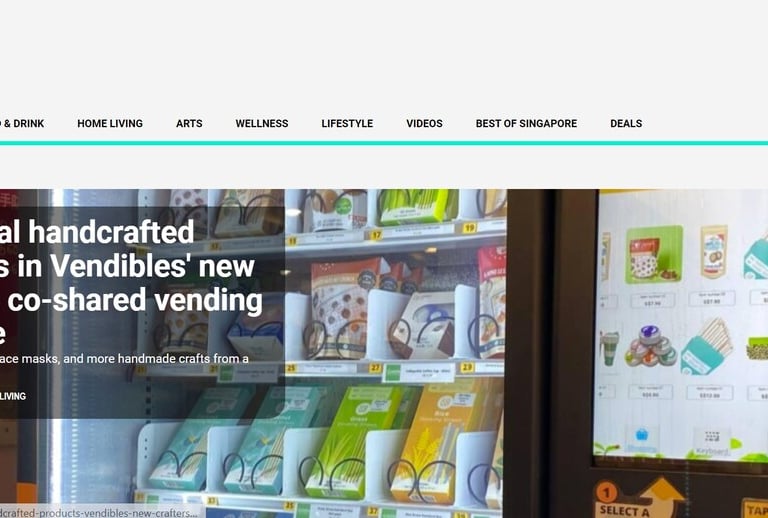Click the yellow slot number 19 tag
The width and height of the screenshot is (768, 518).
pyautogui.click(x=469, y=228)
